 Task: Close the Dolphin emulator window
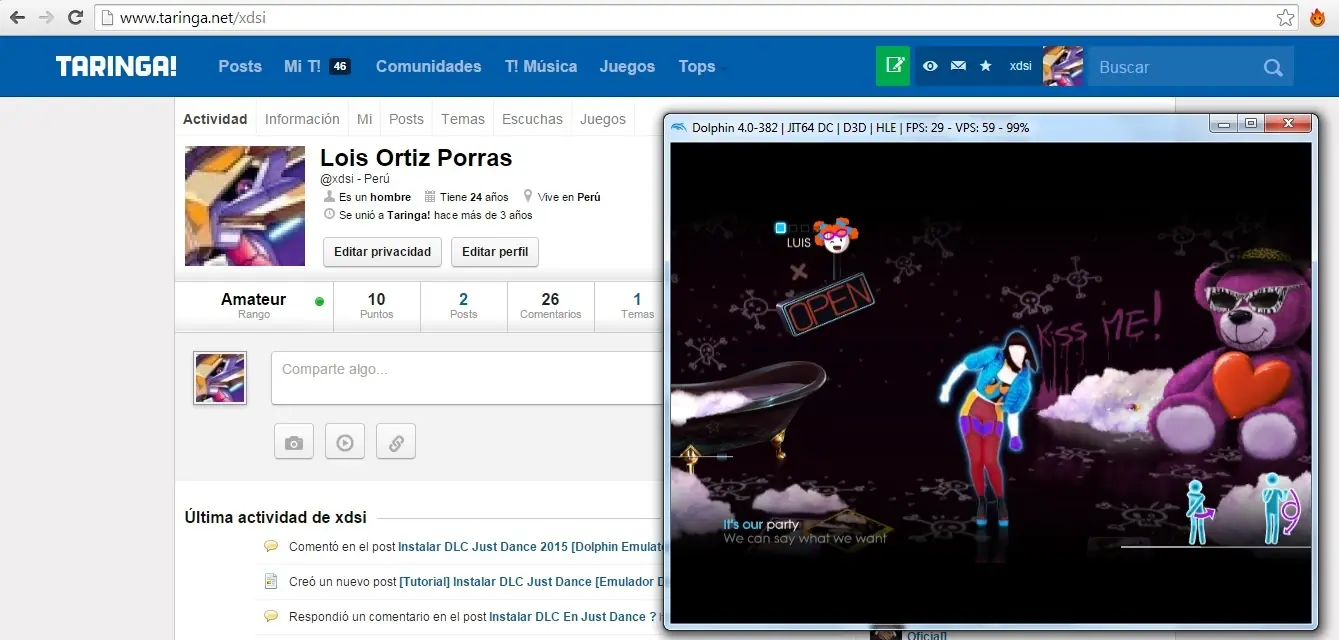(x=1287, y=124)
